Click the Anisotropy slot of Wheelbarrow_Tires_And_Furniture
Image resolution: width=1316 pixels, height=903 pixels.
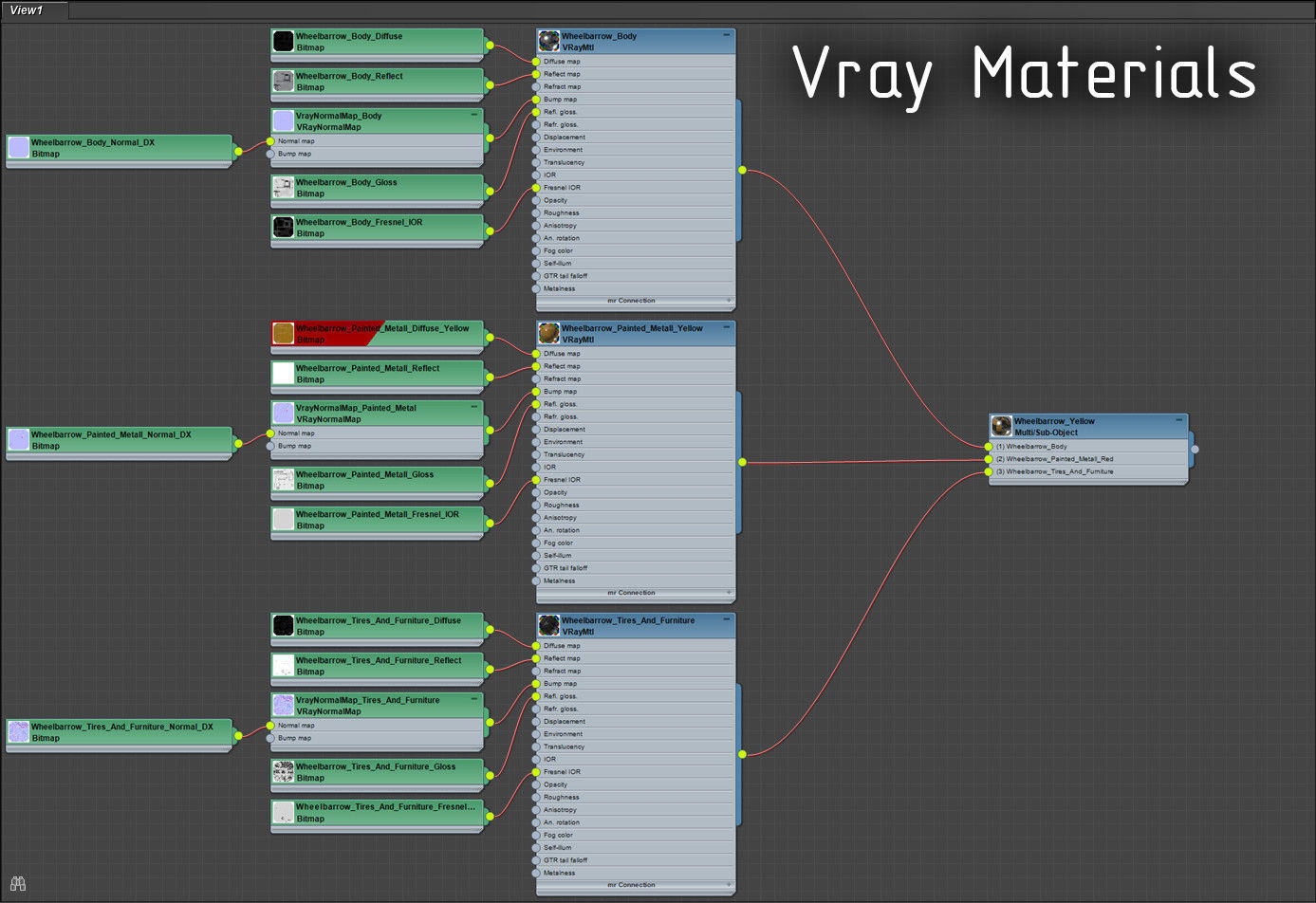tap(636, 810)
